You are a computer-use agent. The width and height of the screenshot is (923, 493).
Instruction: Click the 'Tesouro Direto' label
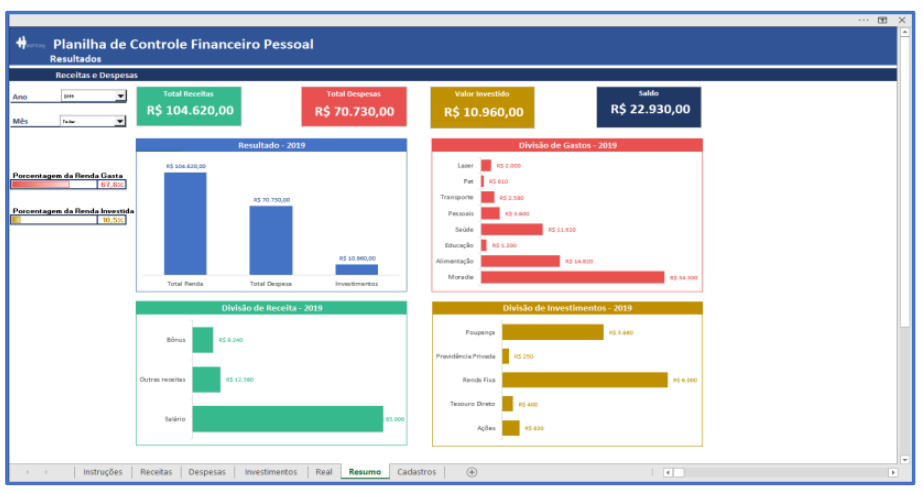click(x=472, y=404)
